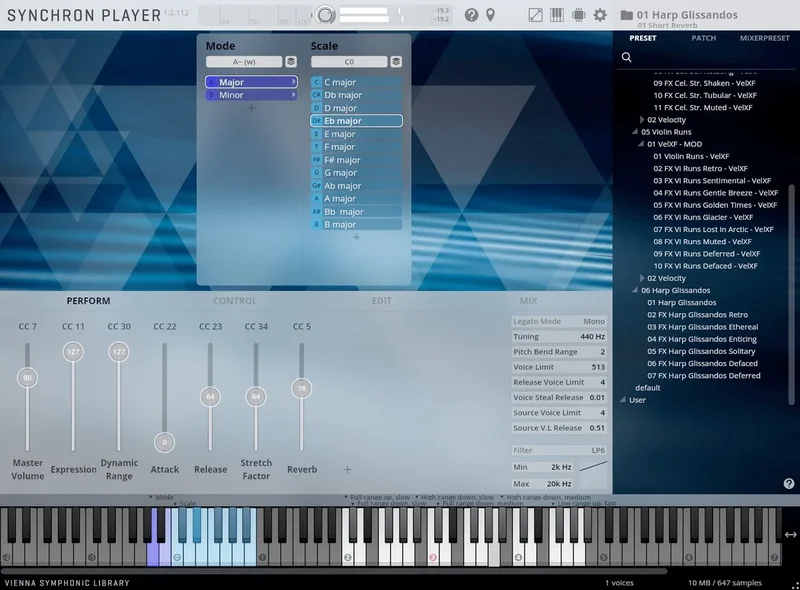Select the B major scale
Image resolution: width=800 pixels, height=590 pixels.
[x=357, y=225]
